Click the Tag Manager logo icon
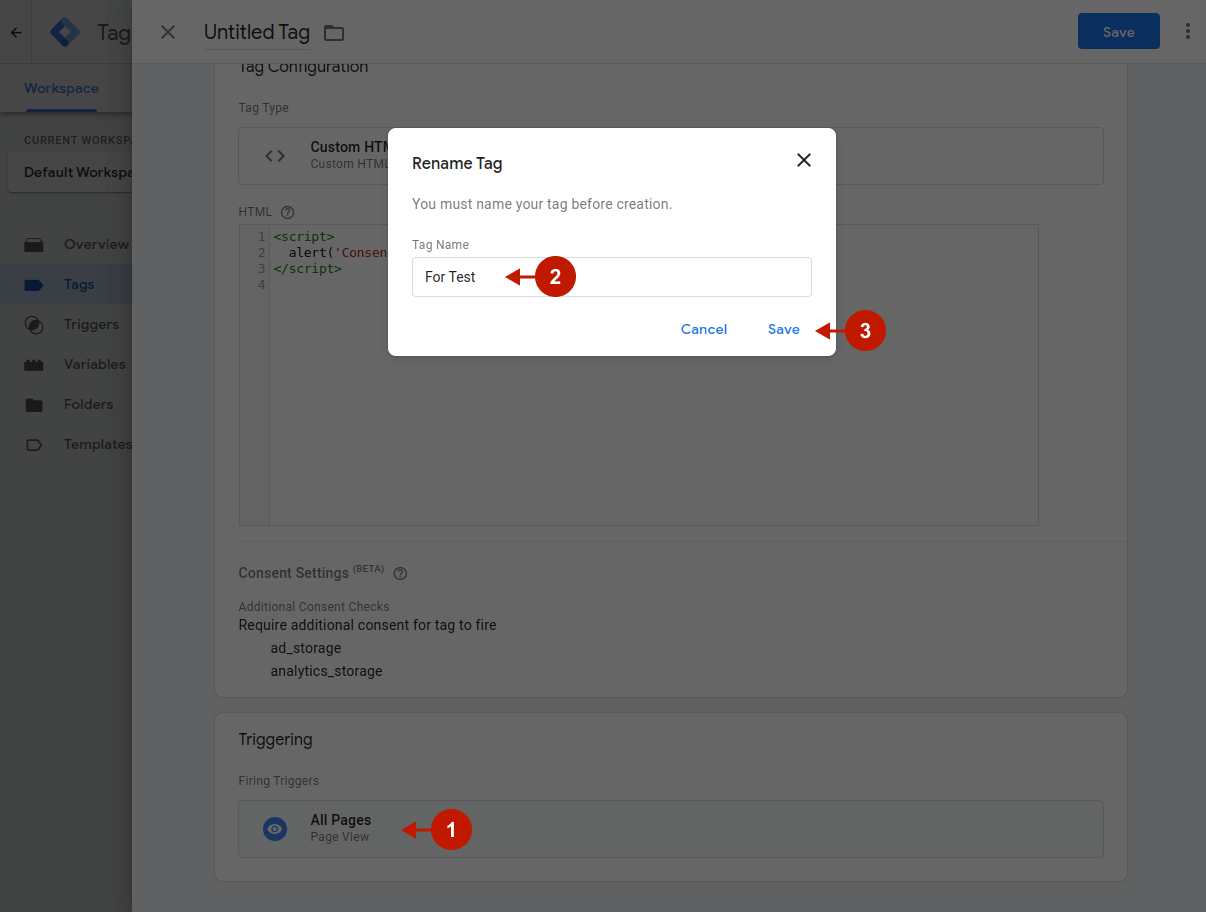The height and width of the screenshot is (912, 1206). tap(65, 32)
